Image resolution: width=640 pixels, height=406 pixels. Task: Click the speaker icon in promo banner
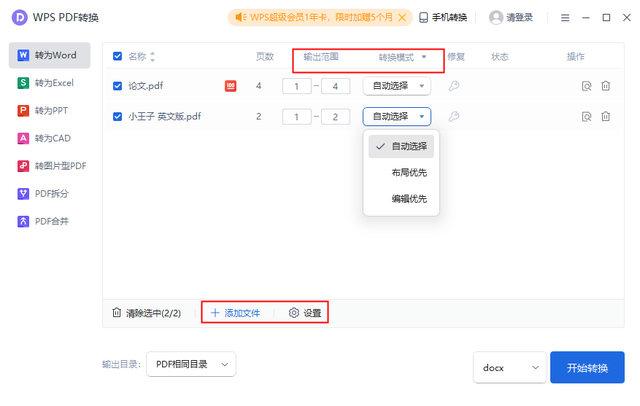click(x=240, y=17)
